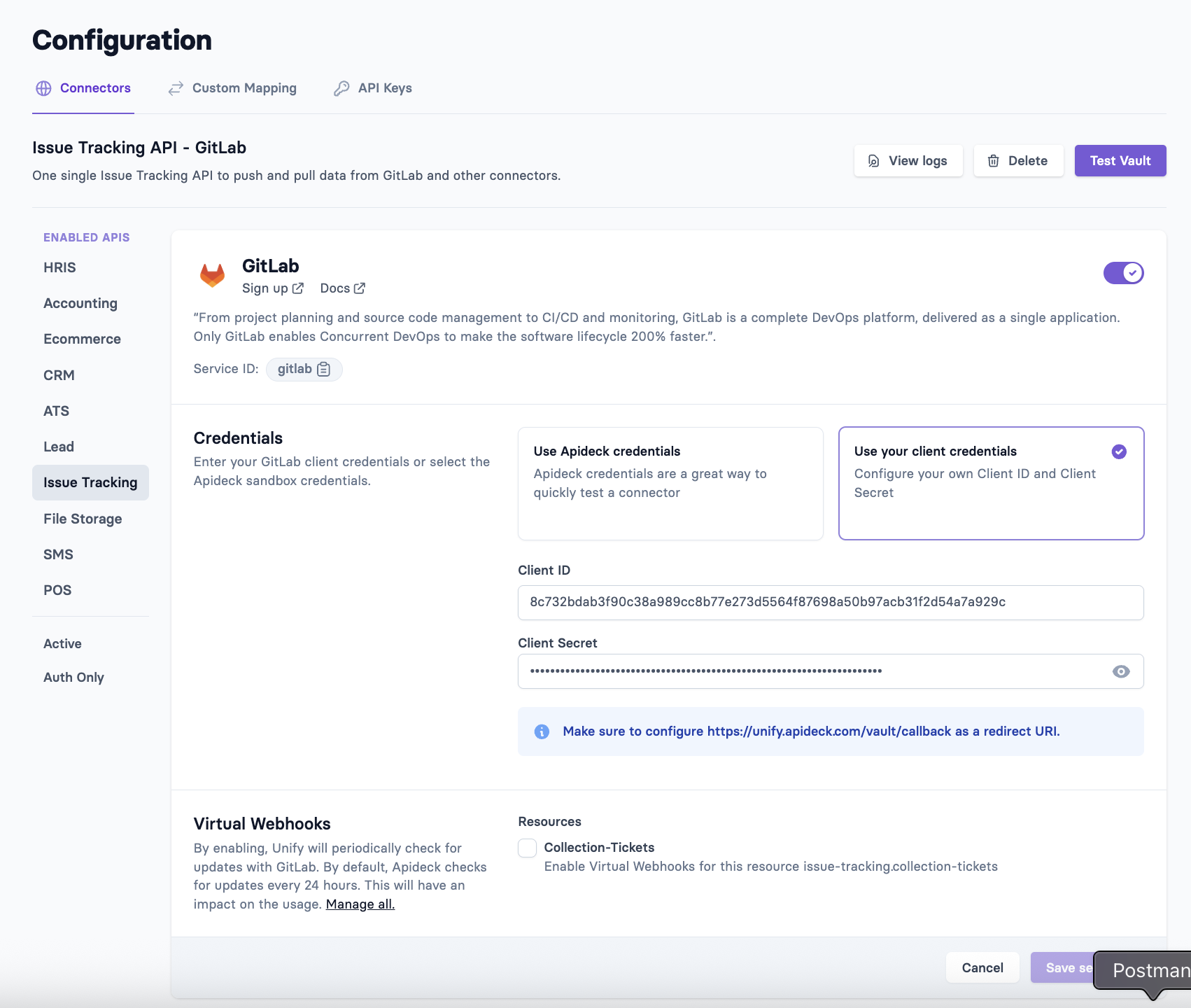1191x1008 pixels.
Task: Click the info icon in the redirect URI banner
Action: (542, 731)
